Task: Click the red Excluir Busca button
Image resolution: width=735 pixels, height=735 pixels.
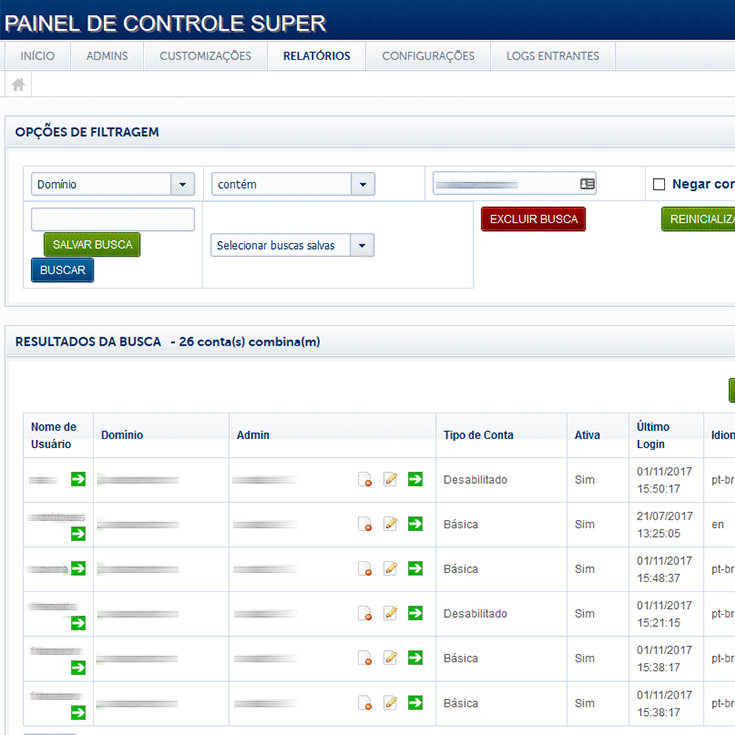Action: click(533, 219)
